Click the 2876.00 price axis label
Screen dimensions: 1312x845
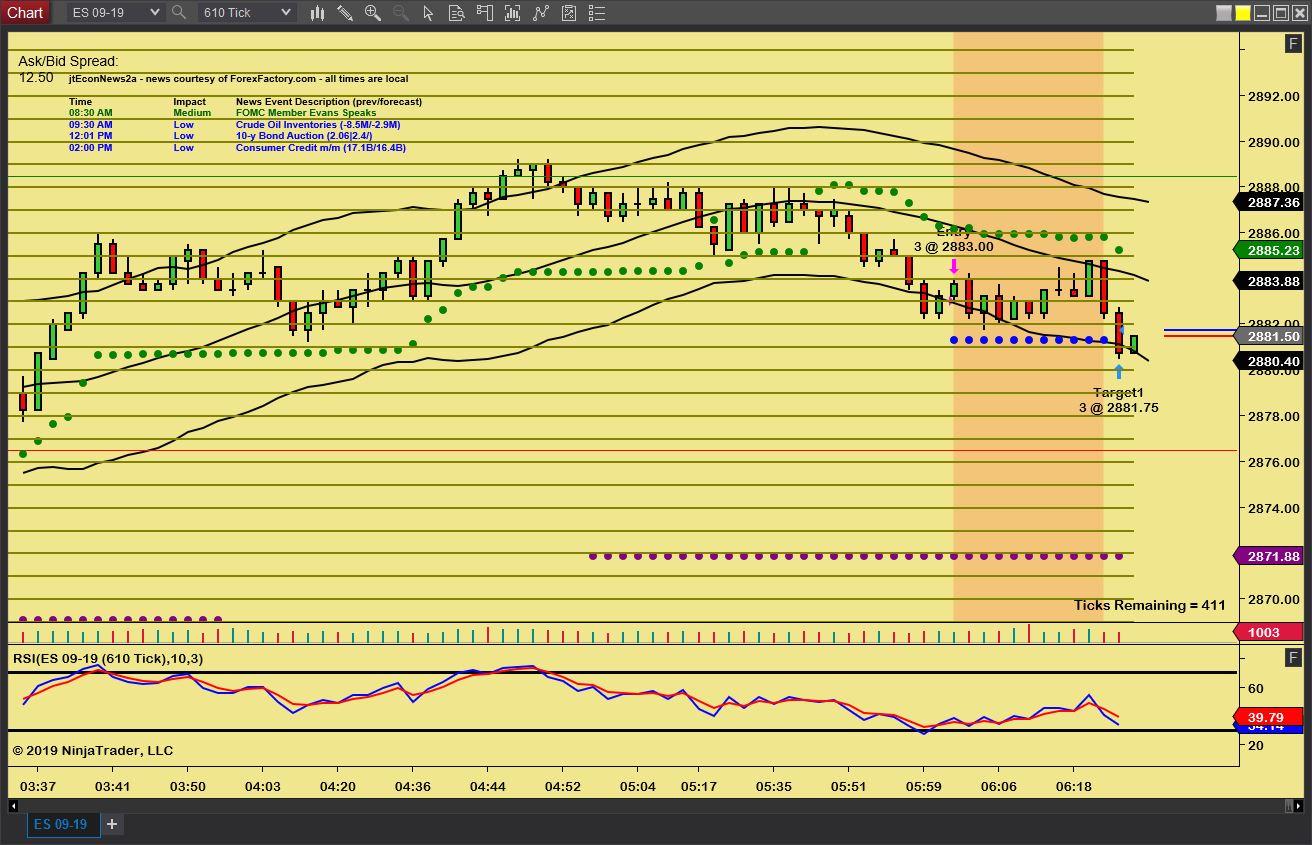tap(1273, 462)
